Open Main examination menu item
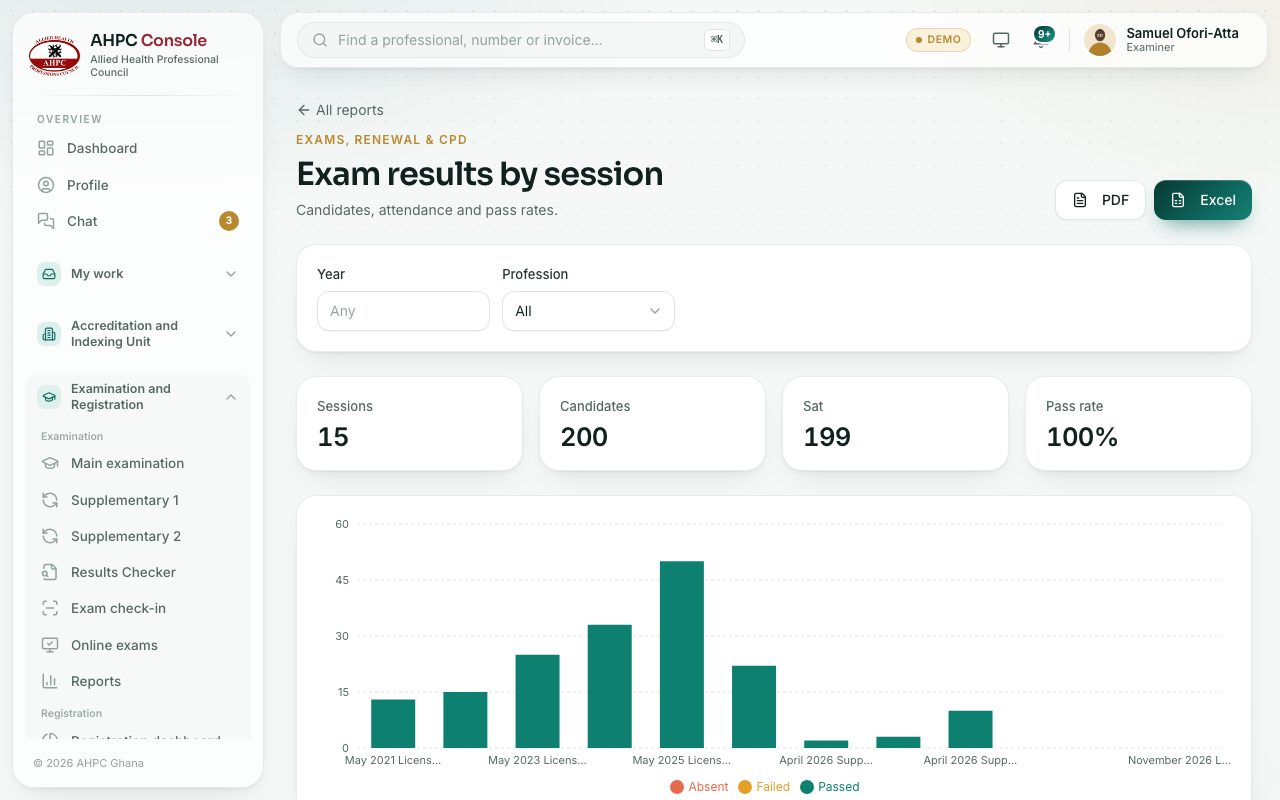Screen dimensions: 1280x800 point(138,463)
